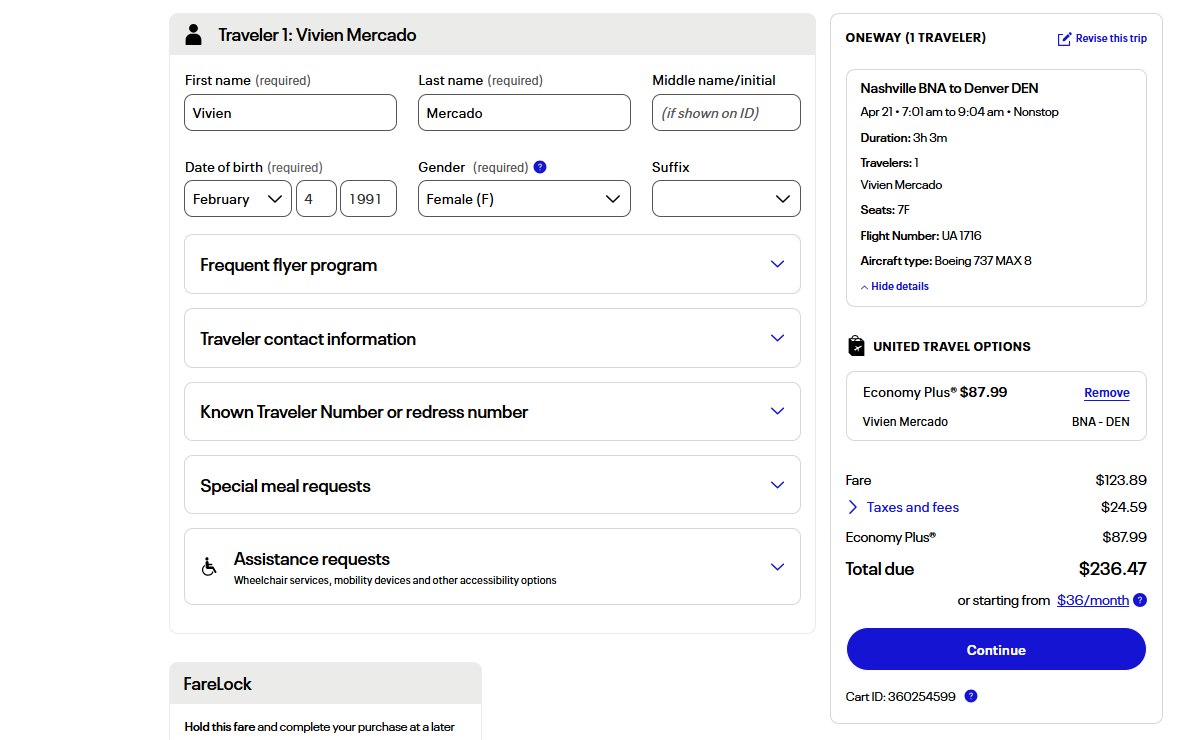Viewport: 1200px width, 740px height.
Task: Click the traveler person icon
Action: tap(193, 35)
